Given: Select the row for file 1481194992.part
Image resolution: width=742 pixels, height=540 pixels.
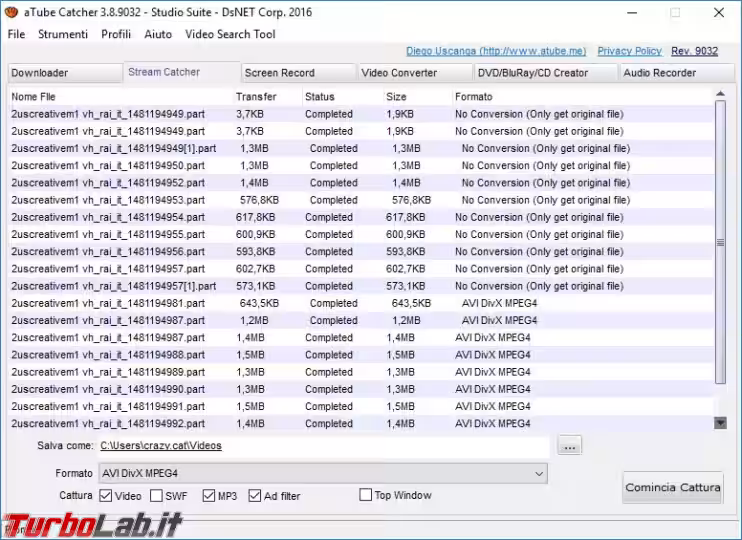Looking at the screenshot, I should click(361, 424).
